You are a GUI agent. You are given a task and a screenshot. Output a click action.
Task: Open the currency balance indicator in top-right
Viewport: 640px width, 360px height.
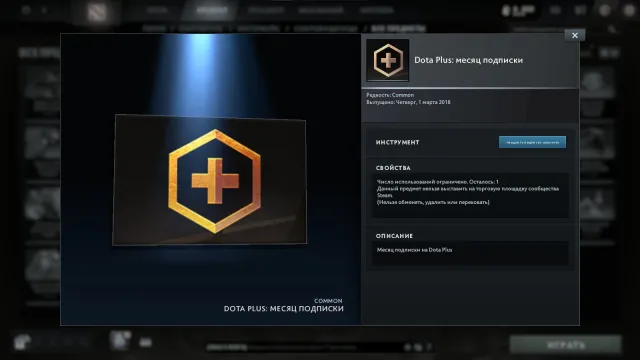tap(518, 11)
